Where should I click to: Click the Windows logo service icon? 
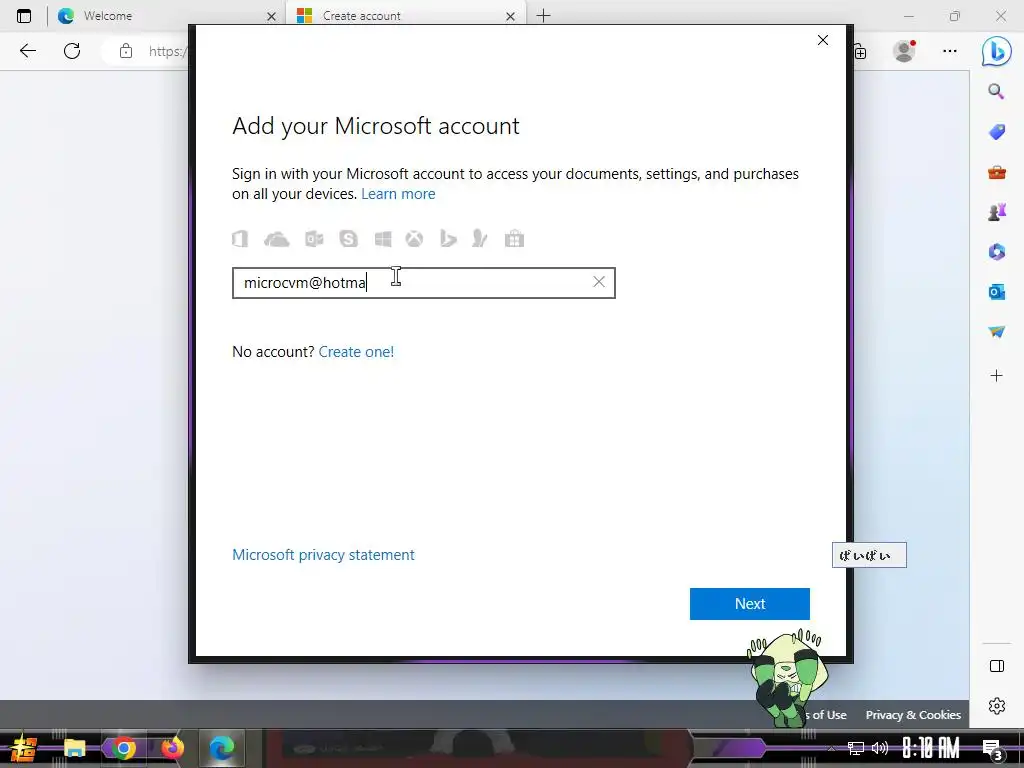point(383,239)
